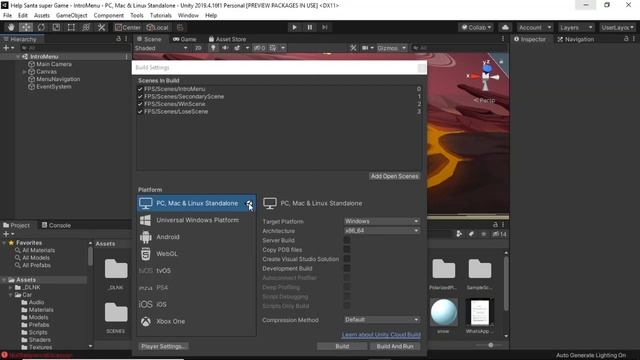This screenshot has height=360, width=640.
Task: Open Target Platform dropdown
Action: click(382, 221)
